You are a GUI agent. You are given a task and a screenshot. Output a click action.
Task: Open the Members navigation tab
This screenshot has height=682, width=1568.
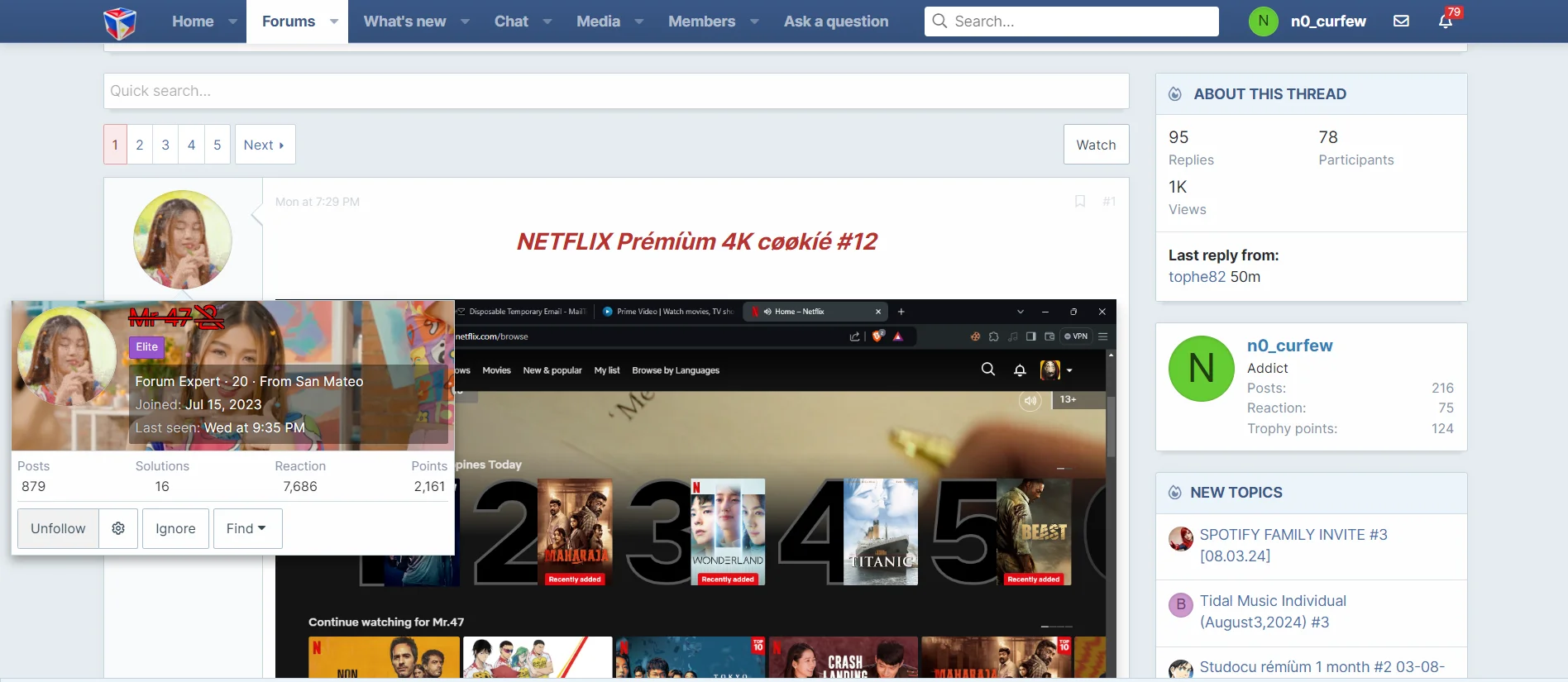[701, 21]
